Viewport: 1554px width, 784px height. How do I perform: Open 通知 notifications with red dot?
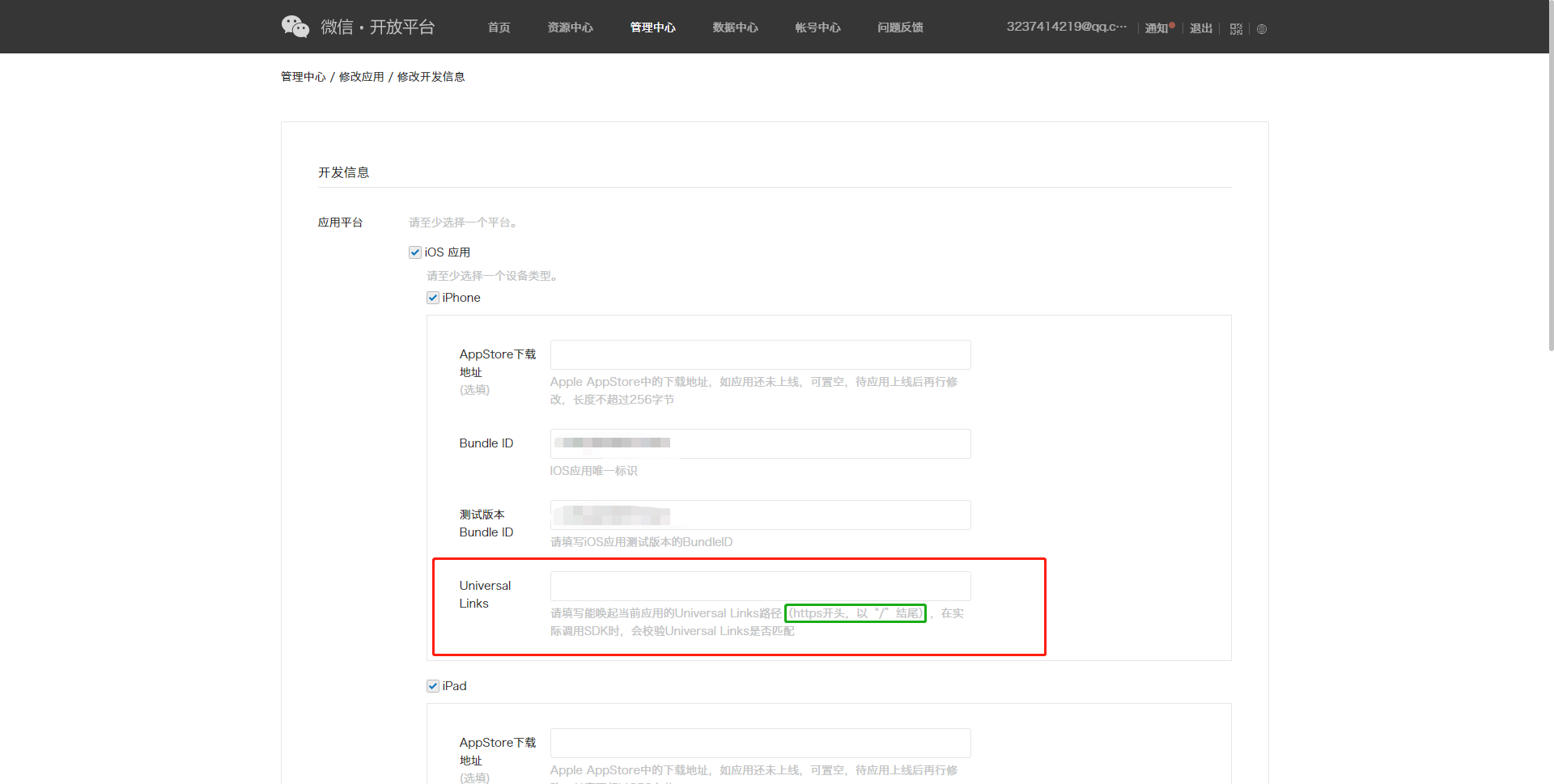[1157, 28]
